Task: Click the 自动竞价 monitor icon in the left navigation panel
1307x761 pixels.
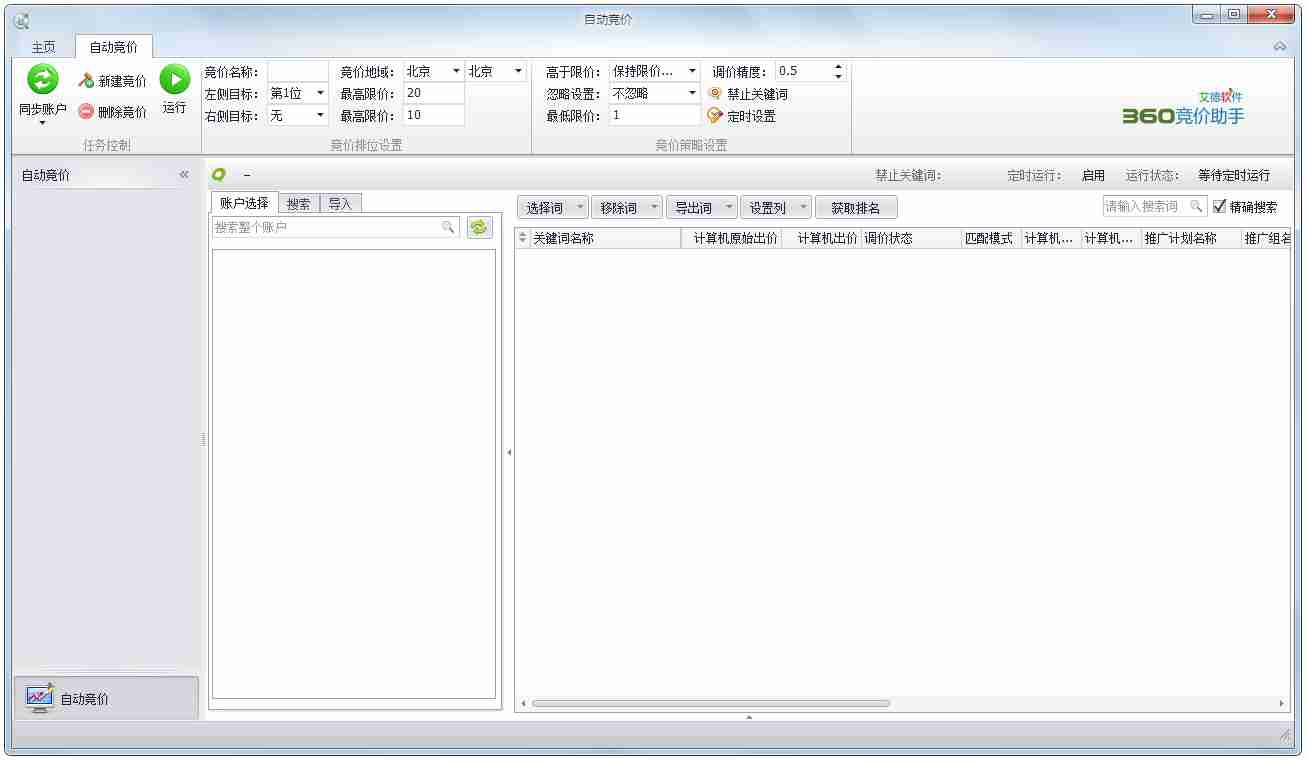Action: (40, 698)
